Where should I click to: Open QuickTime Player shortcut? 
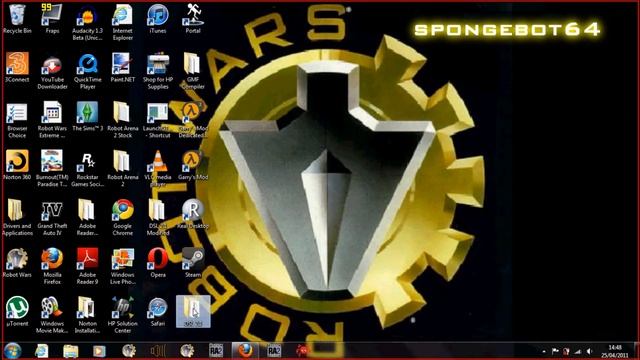coord(87,71)
